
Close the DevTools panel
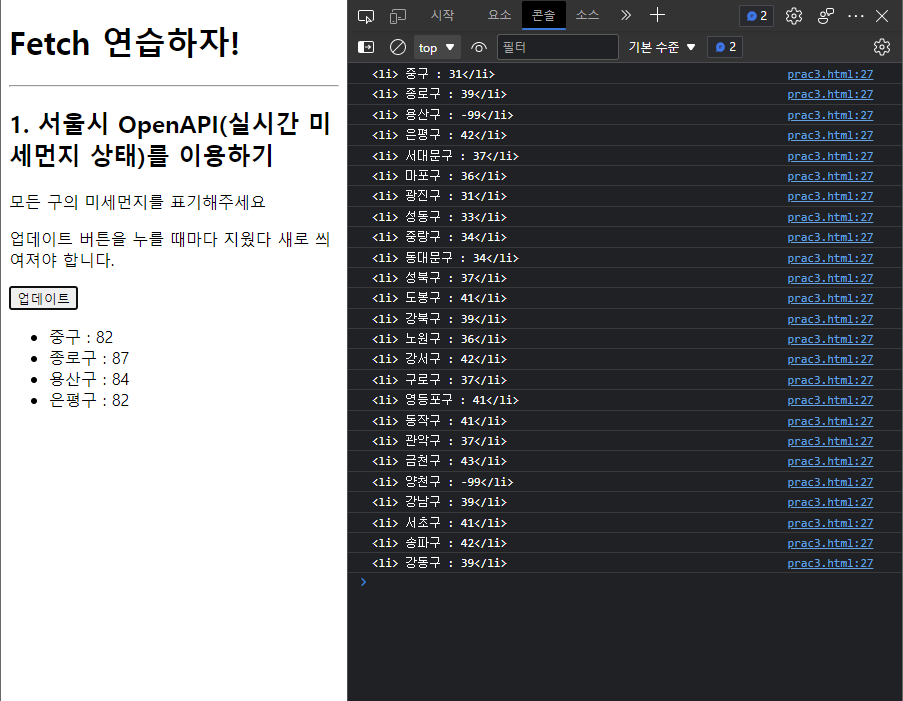click(882, 16)
